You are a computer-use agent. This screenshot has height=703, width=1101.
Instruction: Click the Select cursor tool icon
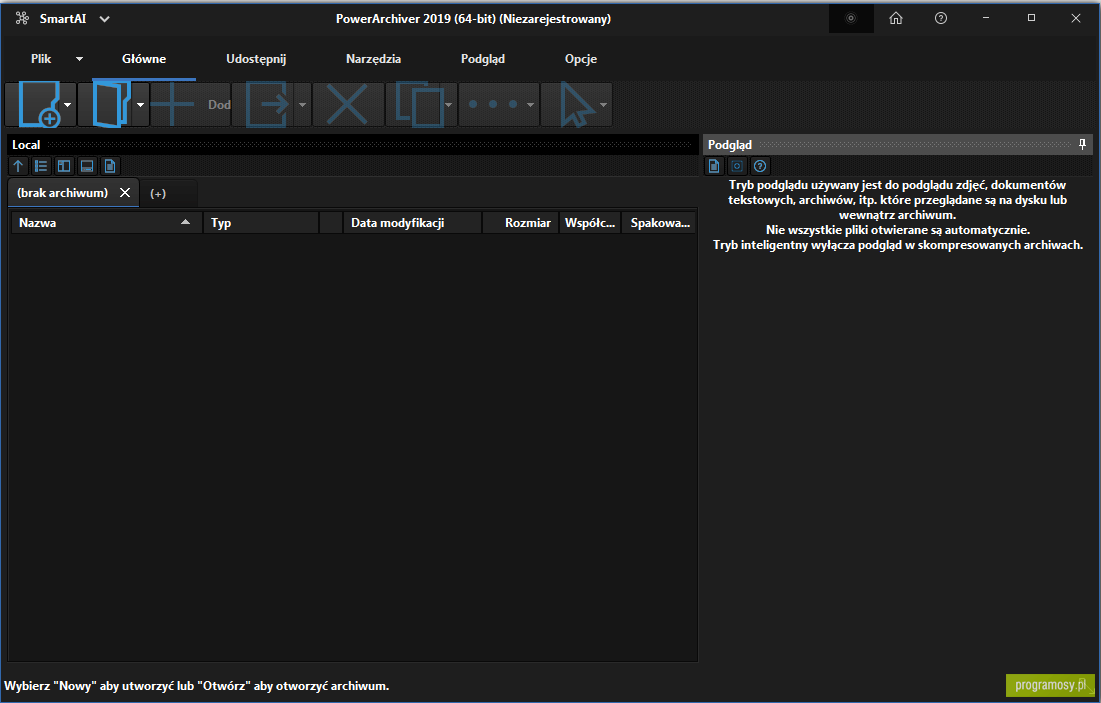[x=577, y=105]
